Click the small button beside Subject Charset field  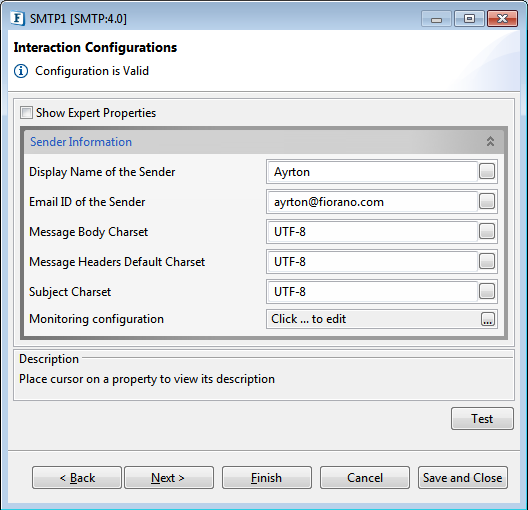pyautogui.click(x=487, y=291)
